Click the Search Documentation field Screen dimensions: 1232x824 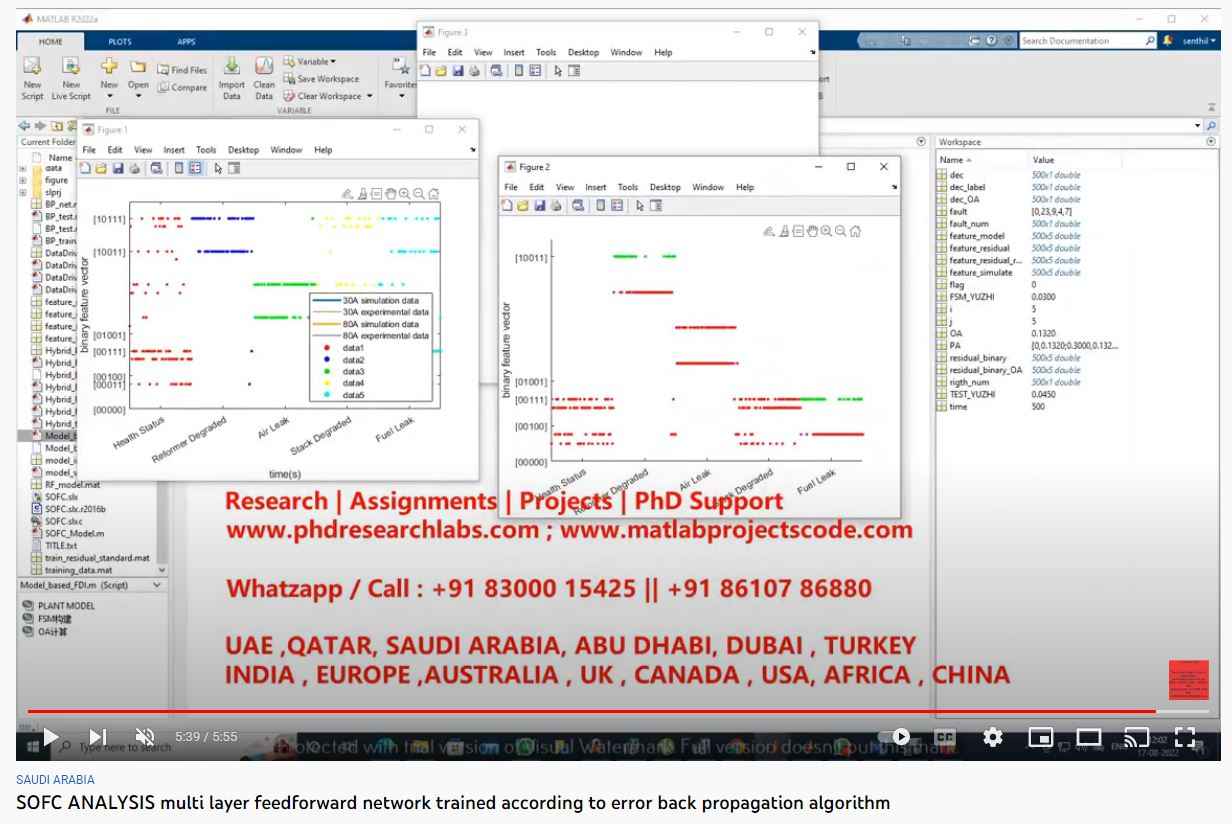1085,41
